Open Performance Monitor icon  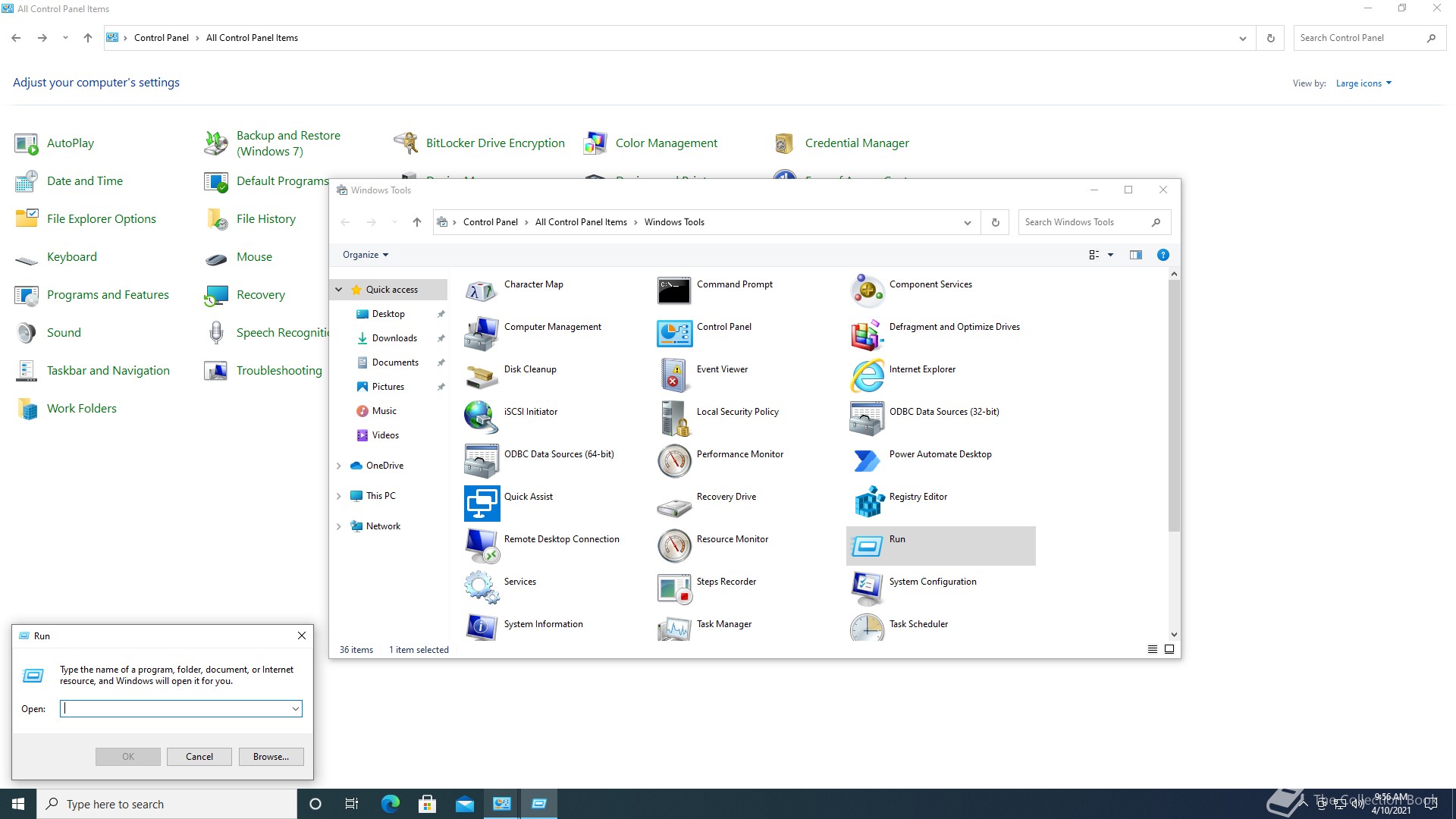674,461
